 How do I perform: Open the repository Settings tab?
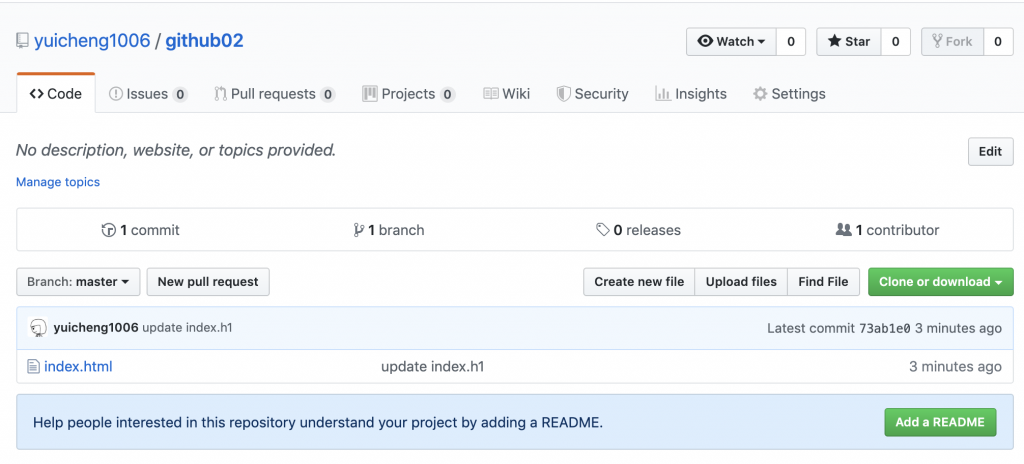point(789,94)
